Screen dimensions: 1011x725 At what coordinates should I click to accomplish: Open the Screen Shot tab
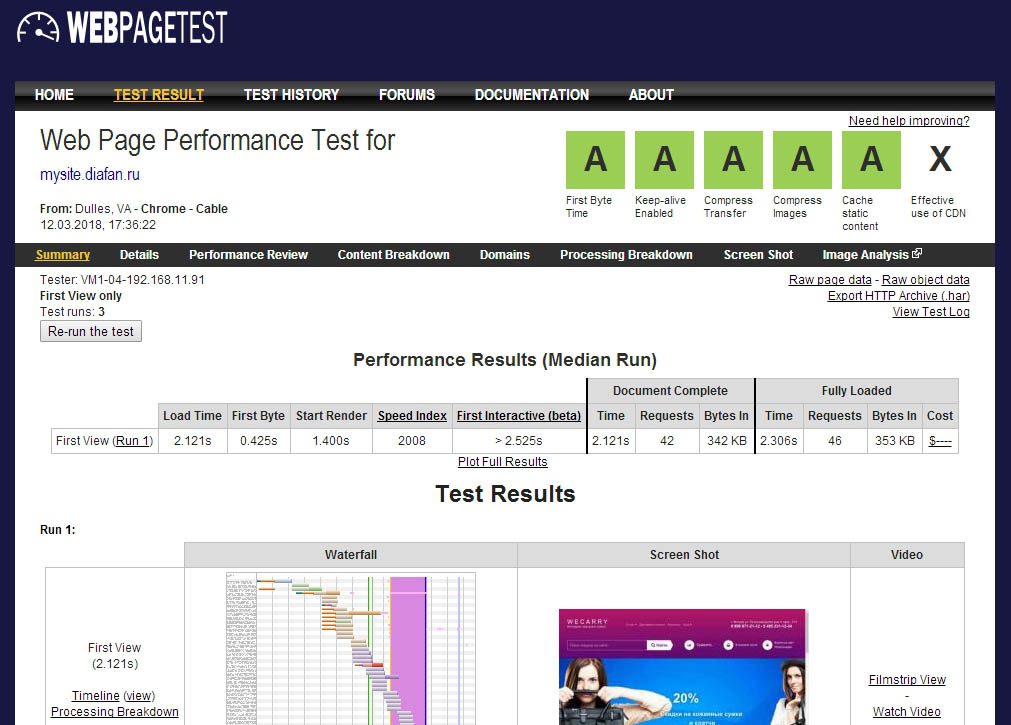[x=758, y=255]
